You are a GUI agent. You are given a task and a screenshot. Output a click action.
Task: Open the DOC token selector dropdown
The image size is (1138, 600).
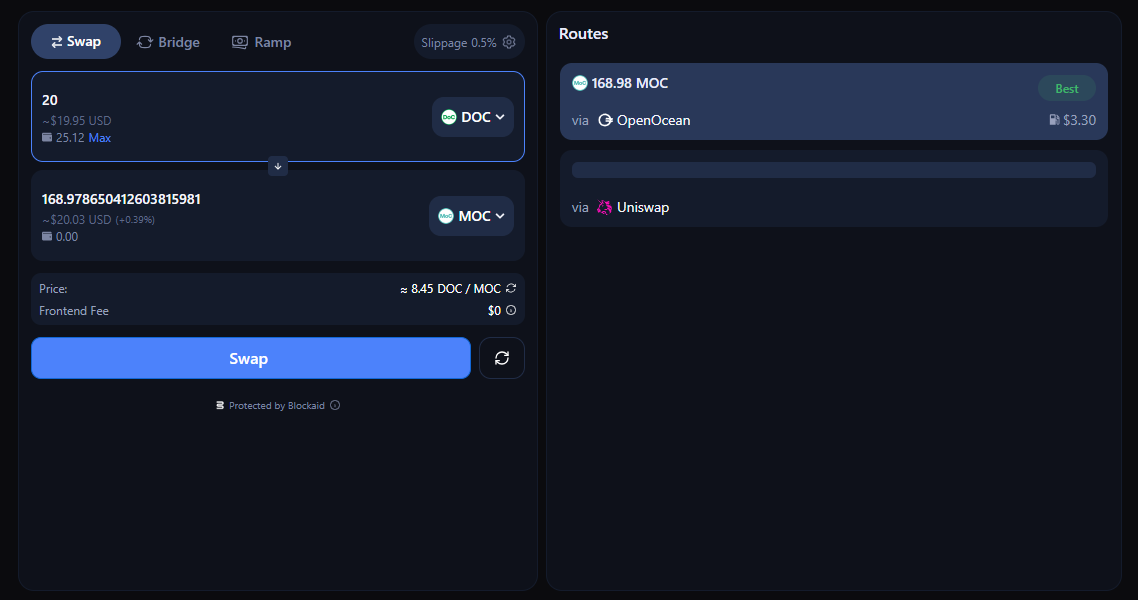(473, 117)
